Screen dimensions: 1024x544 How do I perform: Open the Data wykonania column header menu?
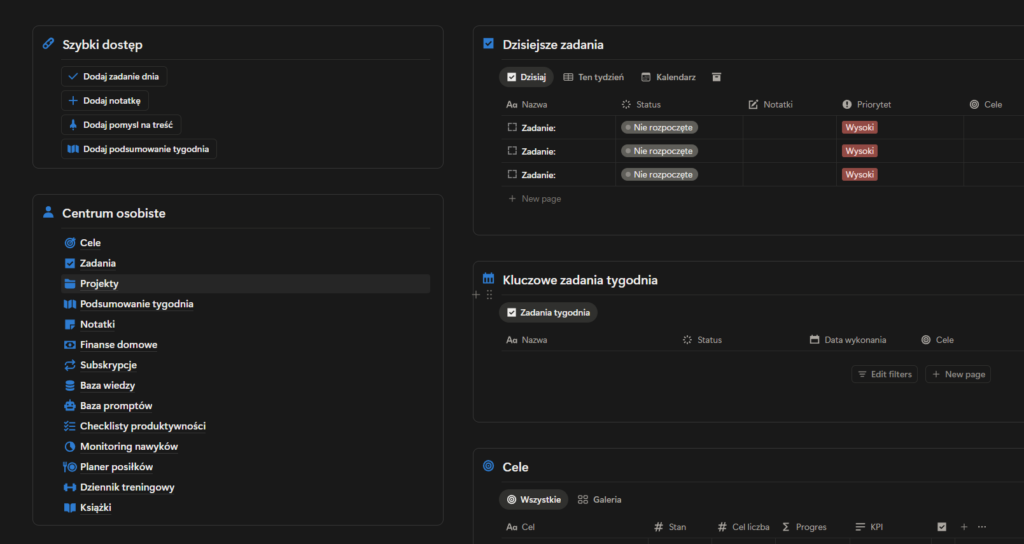(x=848, y=340)
